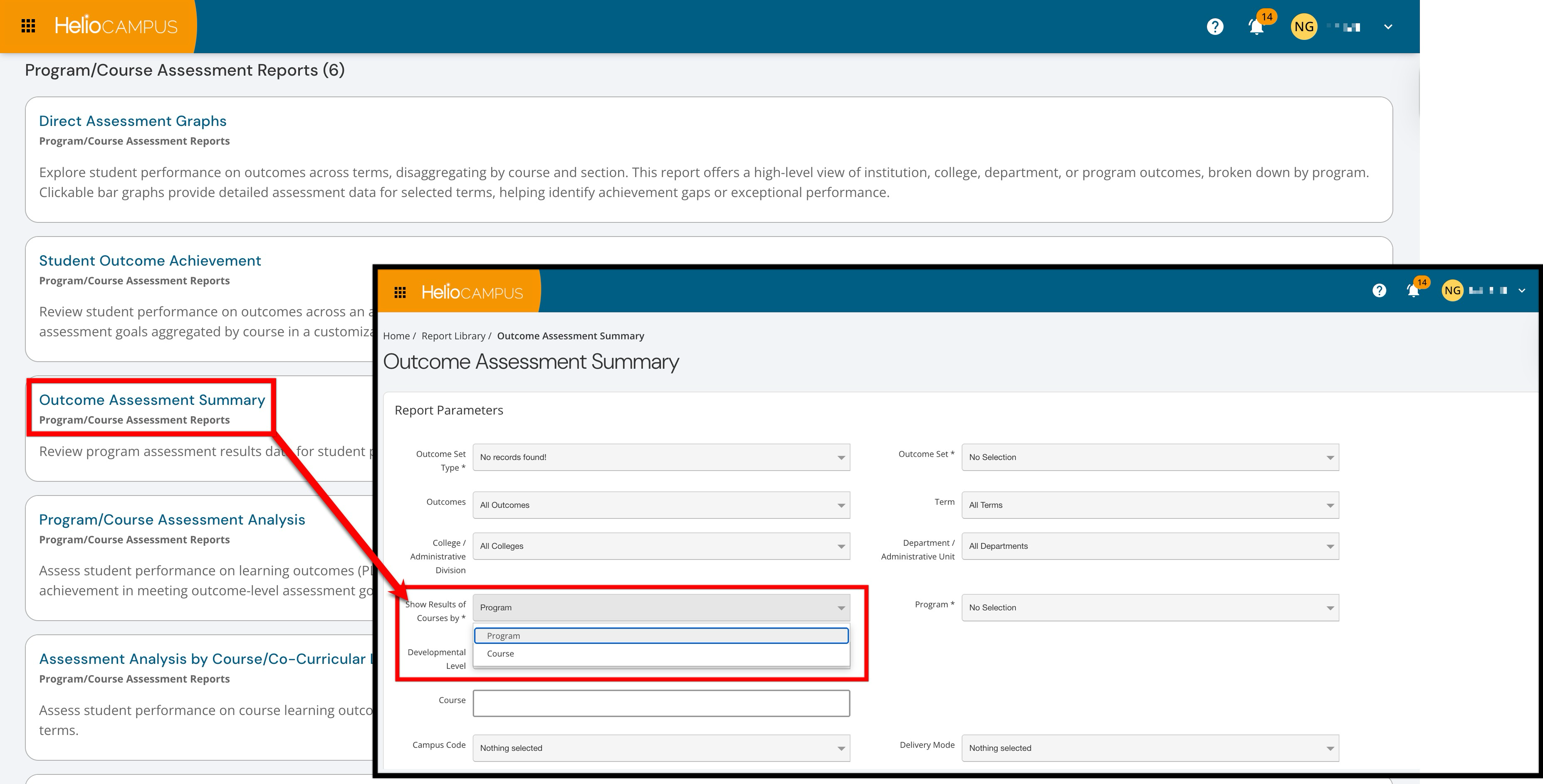The image size is (1543, 784).
Task: Expand the user menu chevron in the main page header
Action: 1388,27
